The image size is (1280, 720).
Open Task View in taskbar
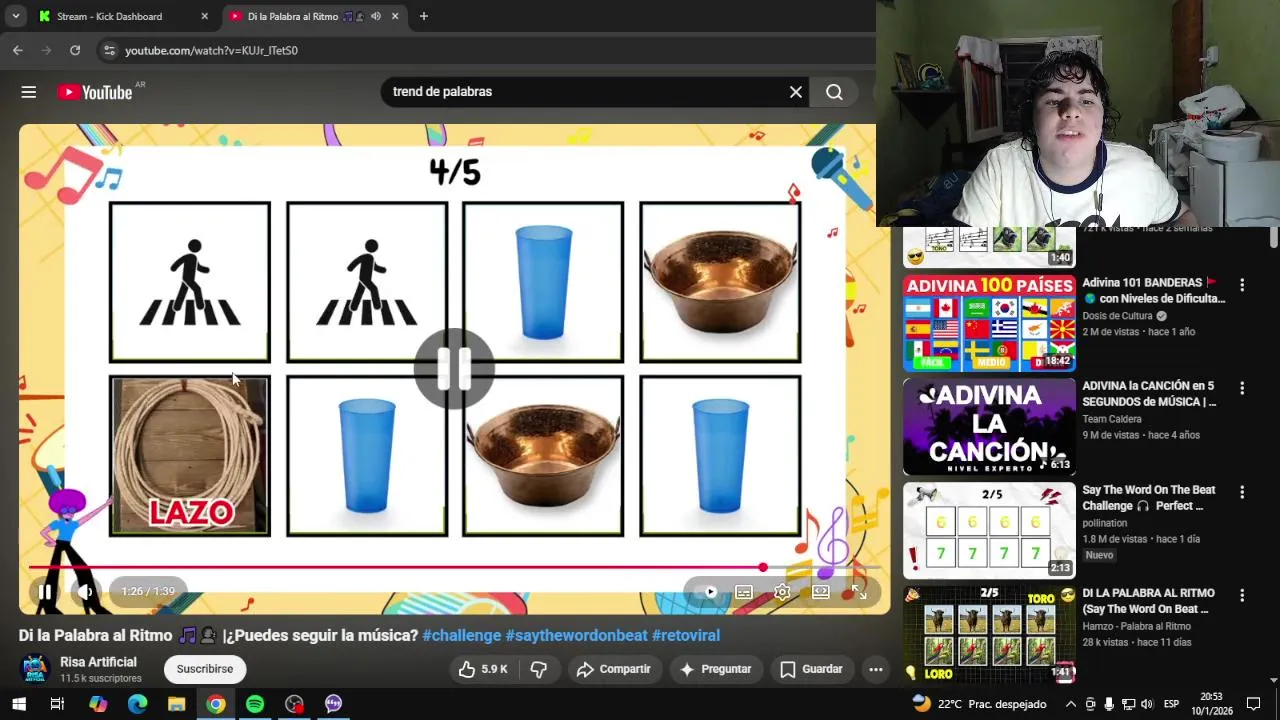[57, 704]
